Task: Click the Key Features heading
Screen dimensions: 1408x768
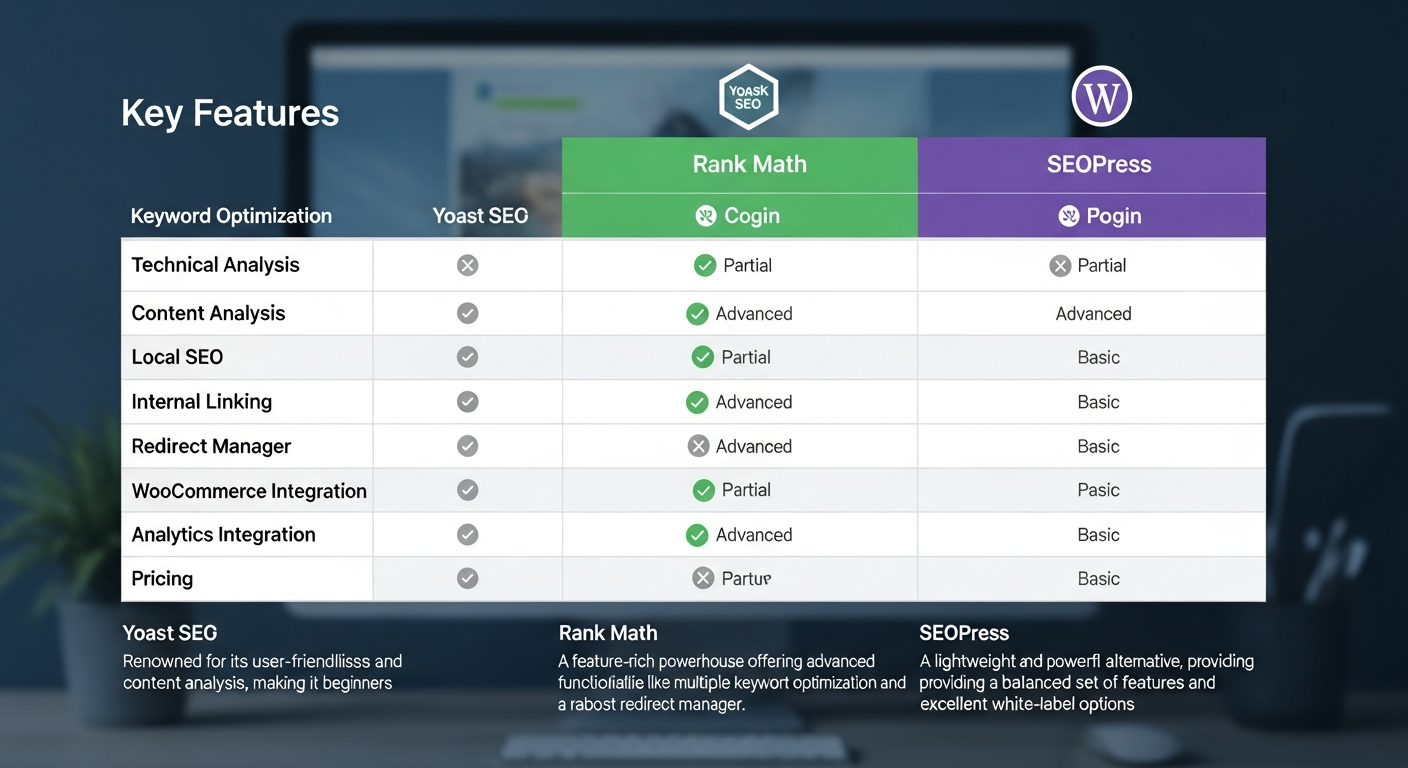Action: (230, 113)
